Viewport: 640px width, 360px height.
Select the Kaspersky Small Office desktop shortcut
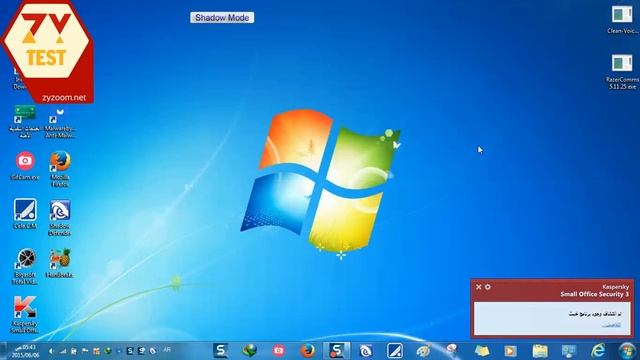25,315
